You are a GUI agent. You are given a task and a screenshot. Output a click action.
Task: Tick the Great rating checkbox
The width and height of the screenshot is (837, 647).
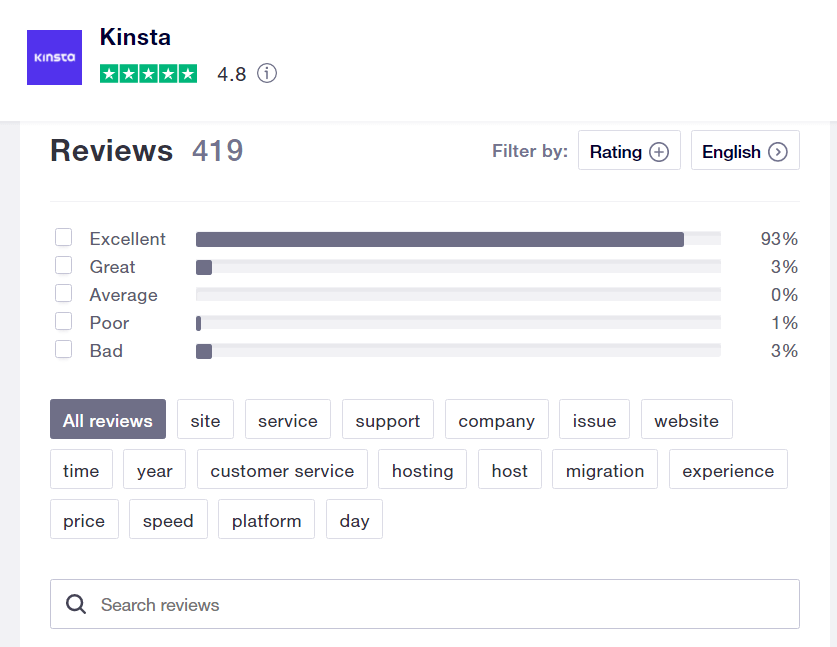pos(64,265)
